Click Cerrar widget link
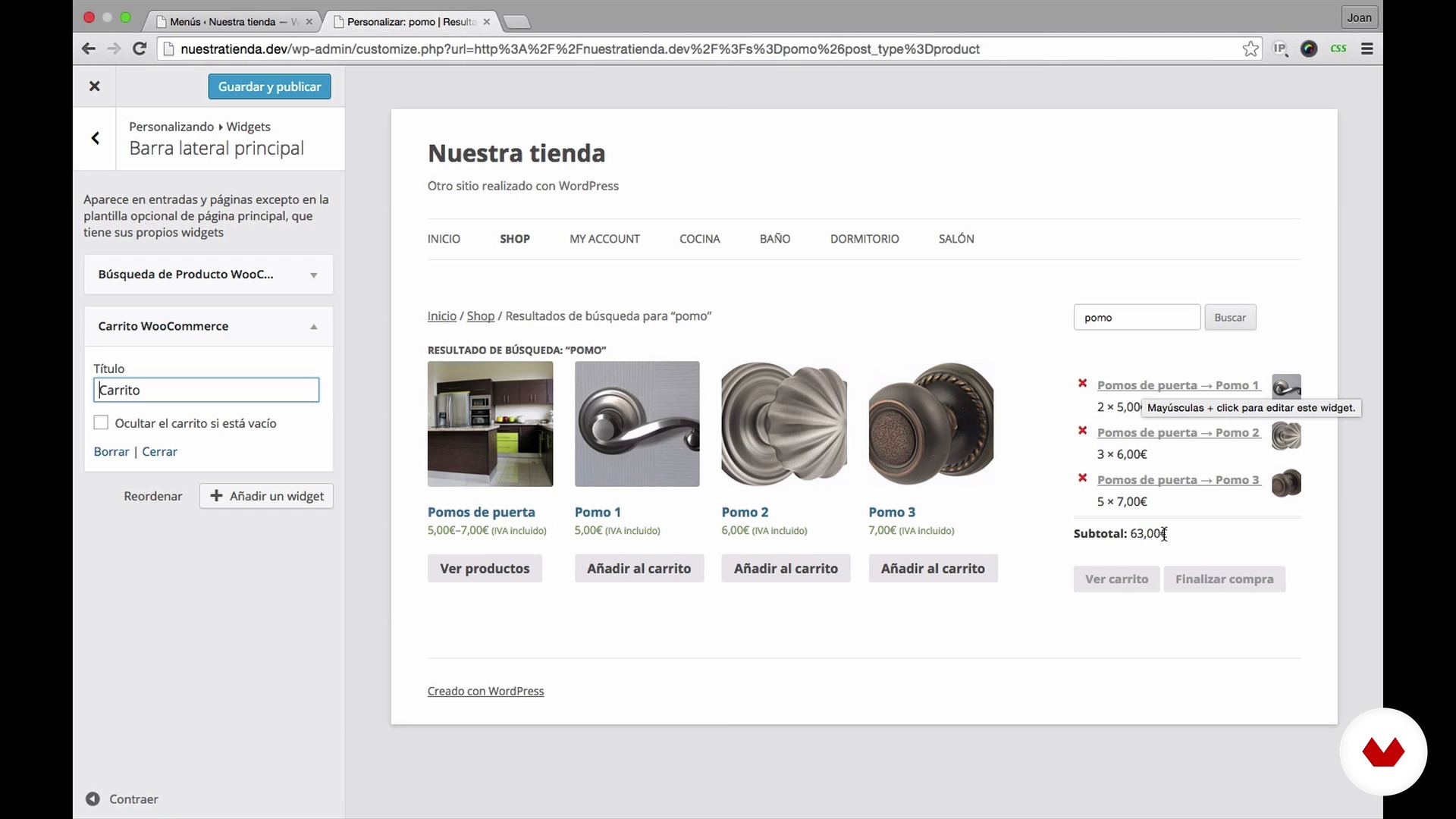The image size is (1456, 819). [159, 451]
